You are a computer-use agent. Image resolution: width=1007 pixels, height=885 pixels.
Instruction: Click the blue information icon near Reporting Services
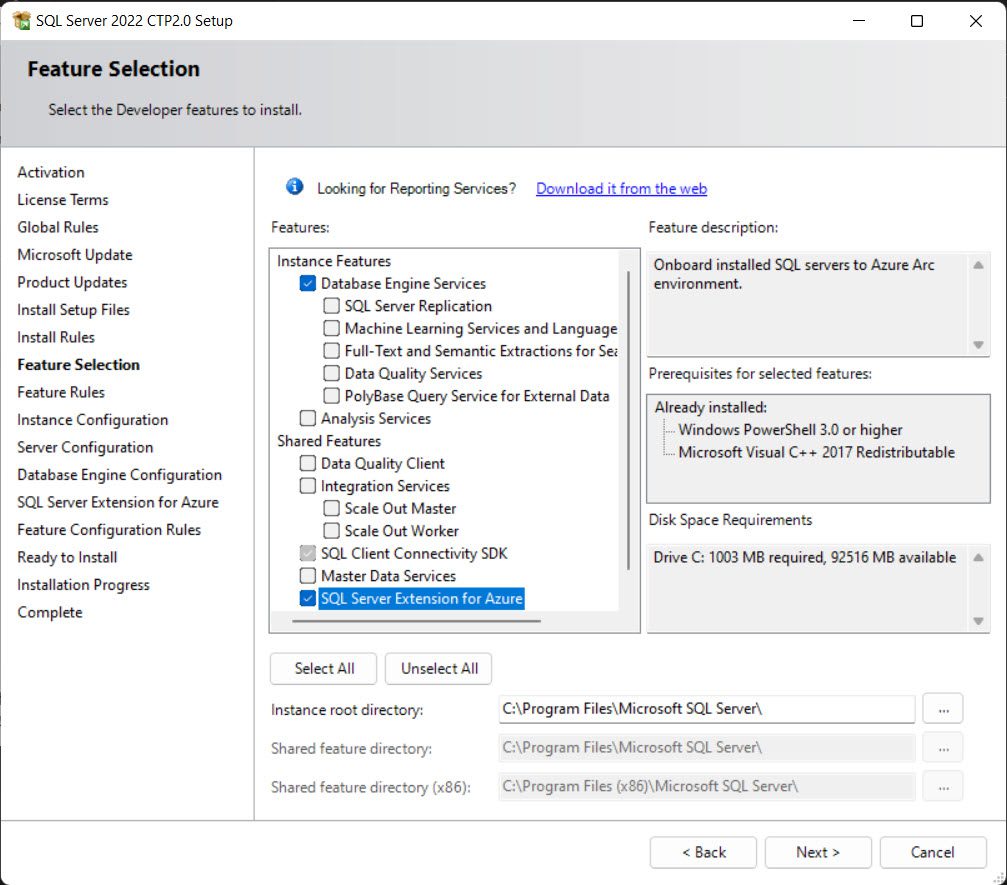[294, 187]
